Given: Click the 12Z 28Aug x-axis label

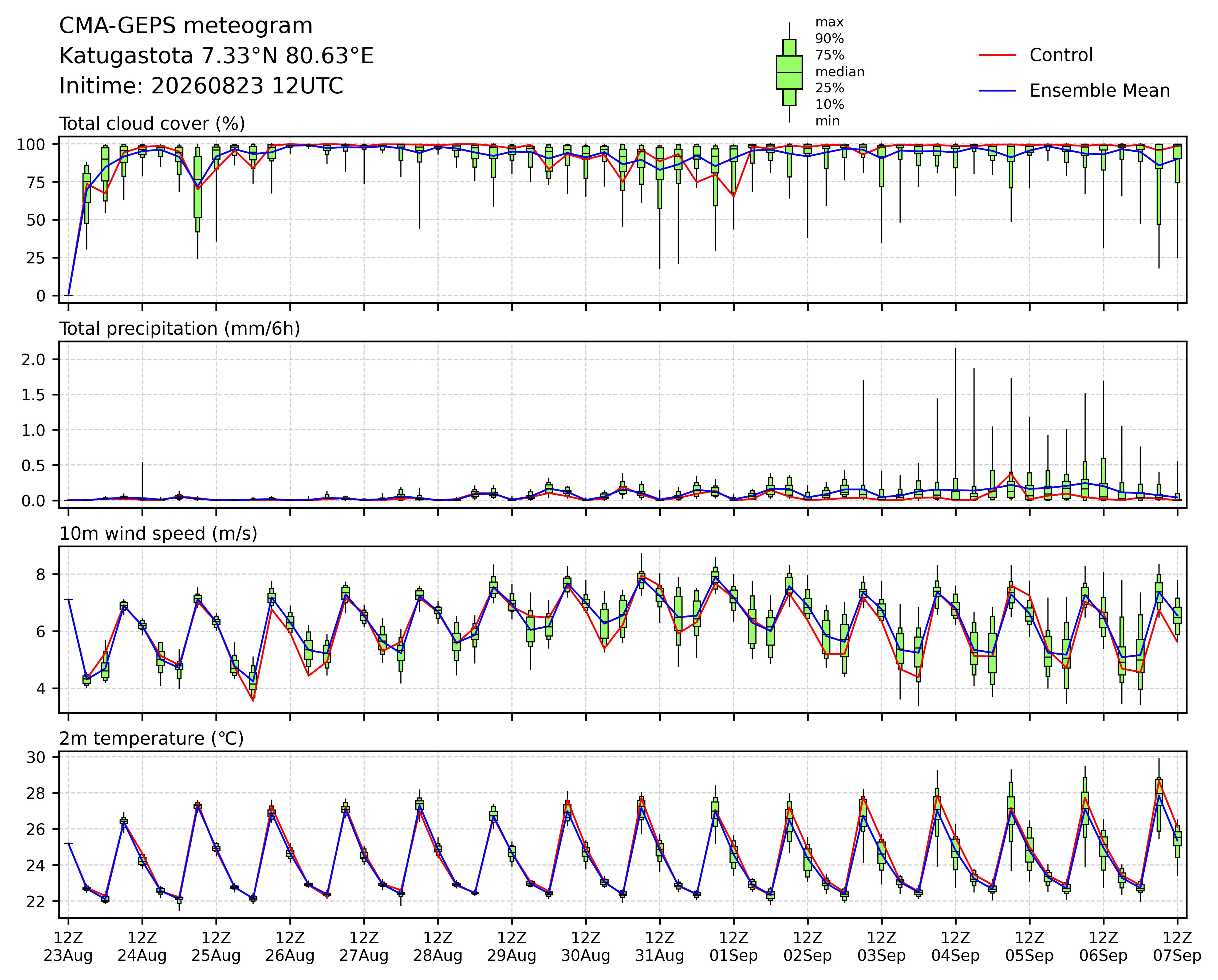Looking at the screenshot, I should [x=438, y=947].
